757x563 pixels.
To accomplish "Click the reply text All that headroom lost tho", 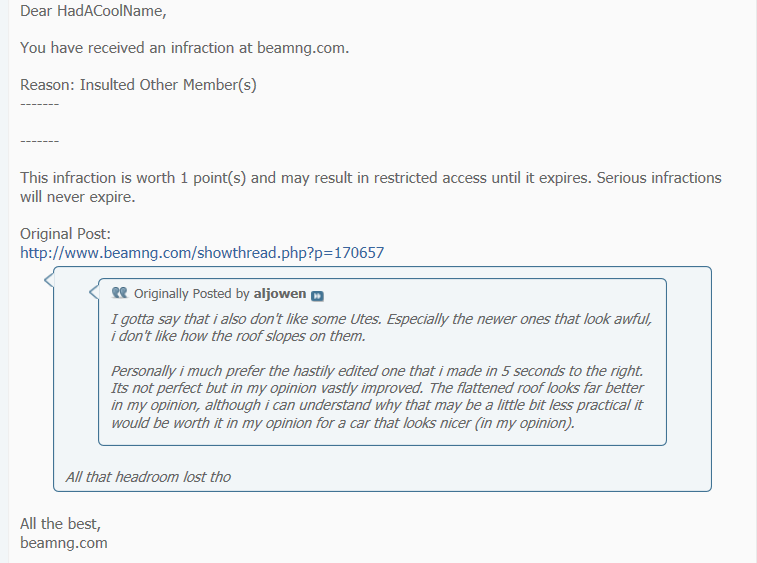I will click(148, 477).
